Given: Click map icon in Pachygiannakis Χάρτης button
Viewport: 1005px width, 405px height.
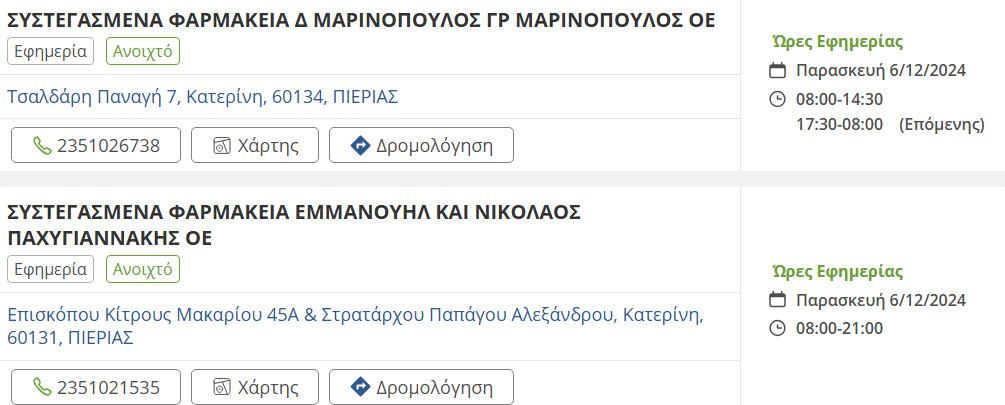Looking at the screenshot, I should pos(222,387).
